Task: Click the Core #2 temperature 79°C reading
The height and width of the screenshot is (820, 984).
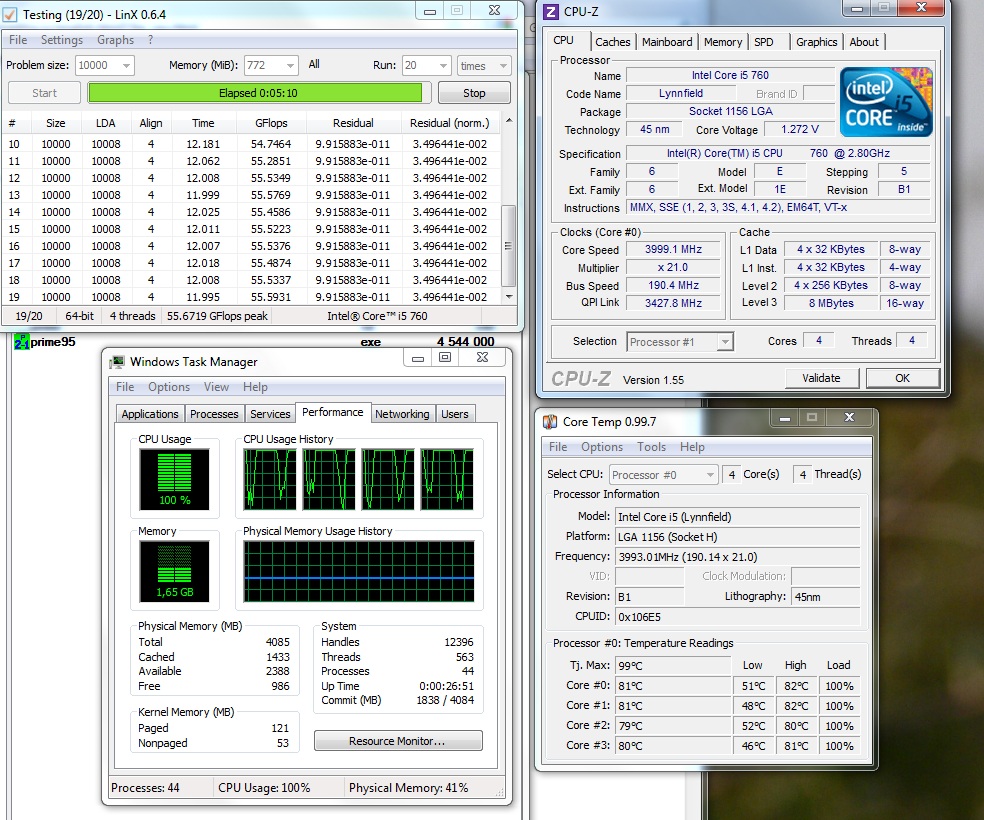Action: (x=673, y=726)
